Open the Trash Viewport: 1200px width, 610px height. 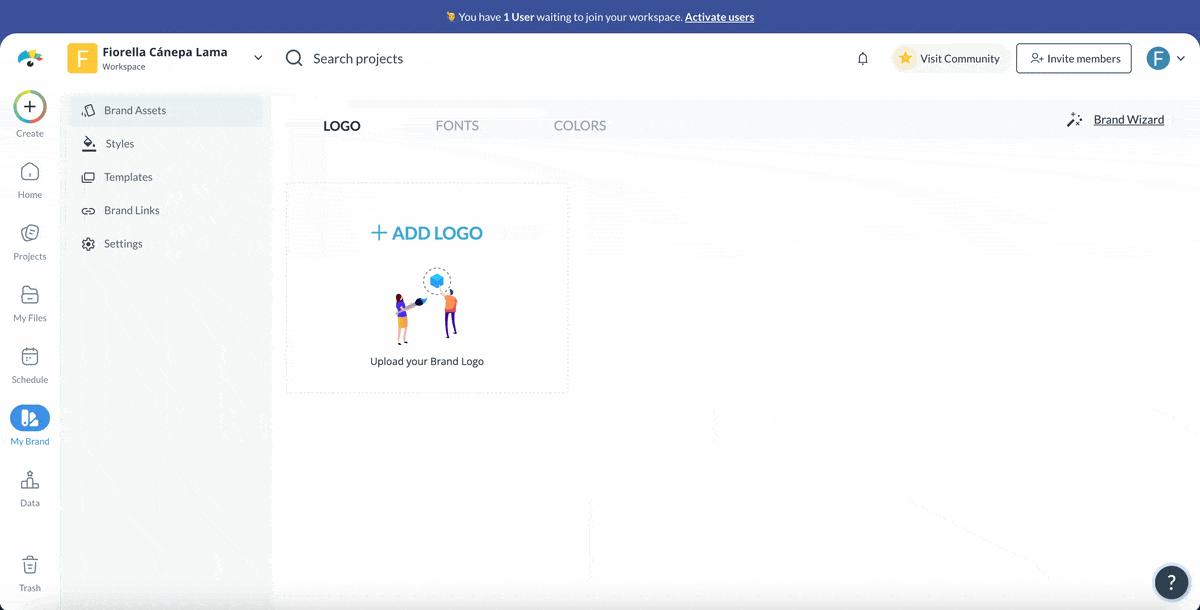pyautogui.click(x=29, y=566)
